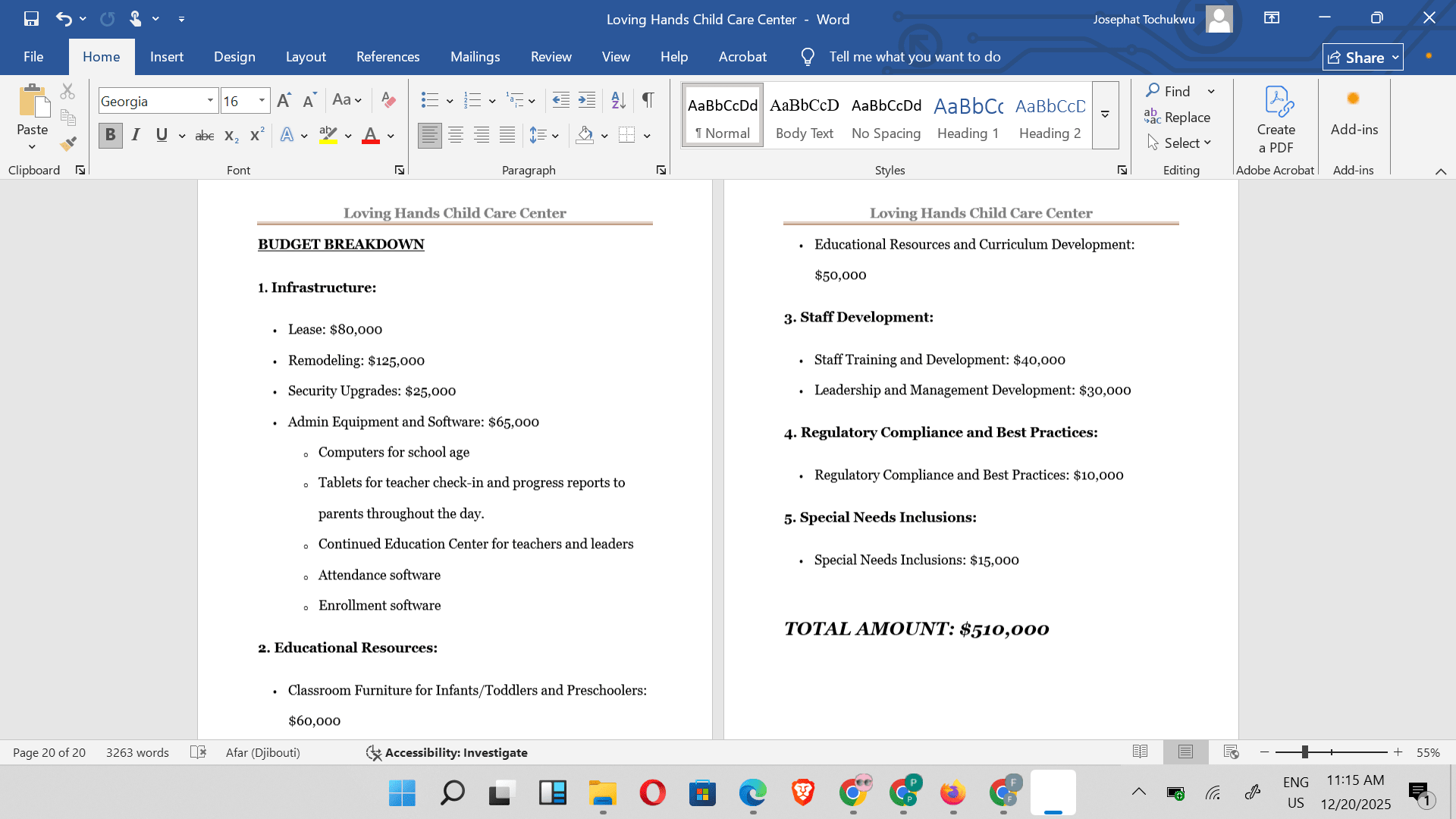The height and width of the screenshot is (819, 1456).
Task: Click the Format Painter icon
Action: point(69,143)
